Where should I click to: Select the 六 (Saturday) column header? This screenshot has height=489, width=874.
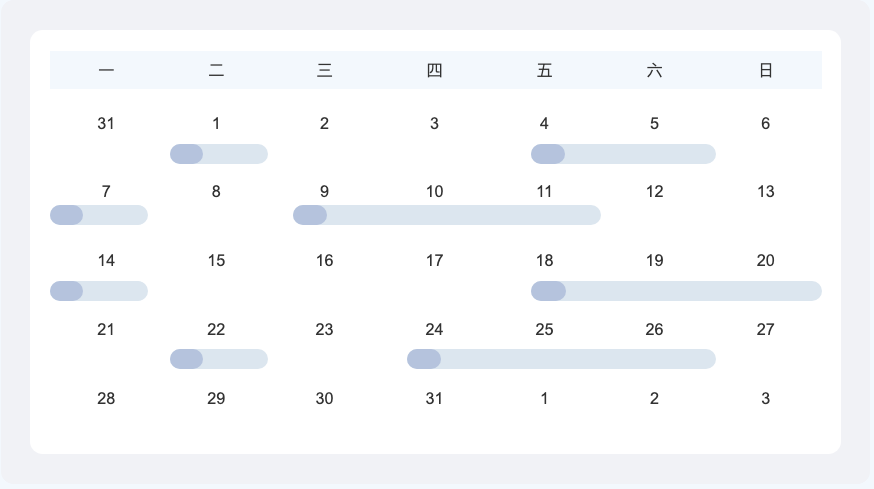click(654, 70)
